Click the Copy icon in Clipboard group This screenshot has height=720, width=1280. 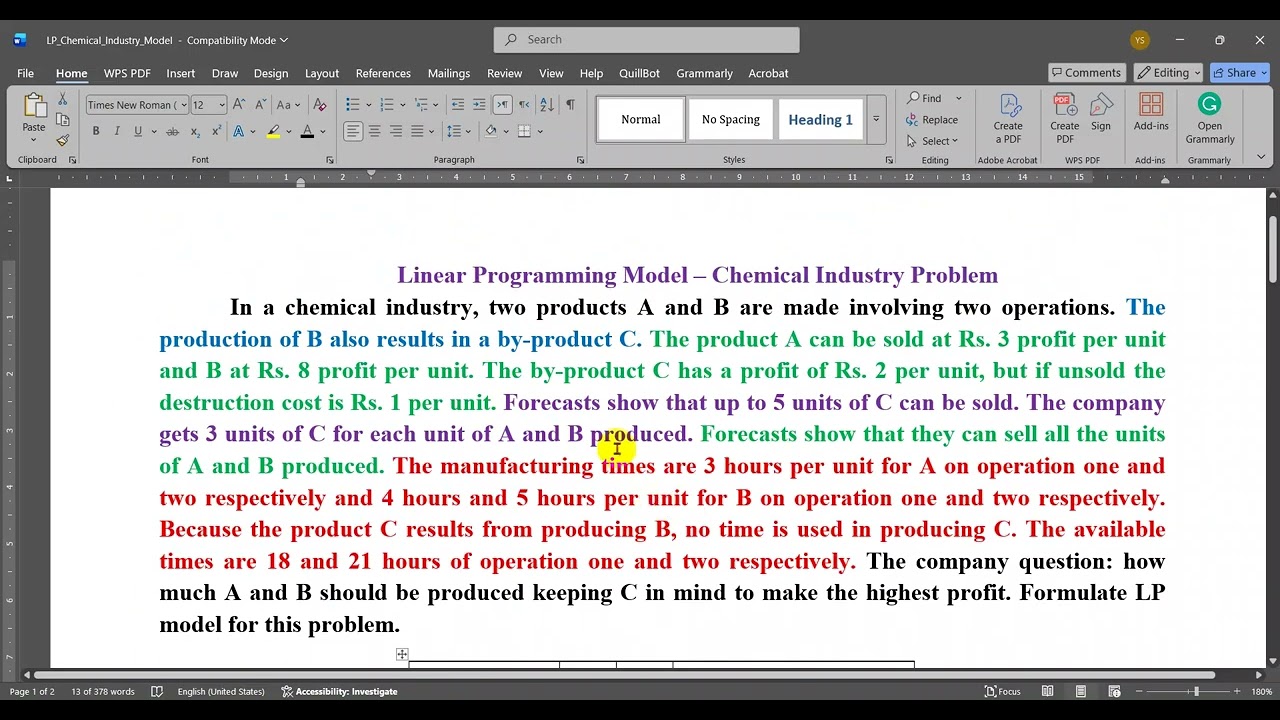point(62,120)
